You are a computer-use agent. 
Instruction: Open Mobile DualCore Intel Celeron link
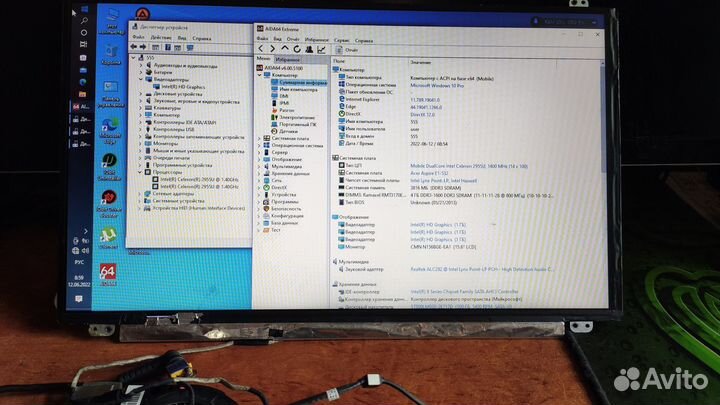tap(469, 166)
